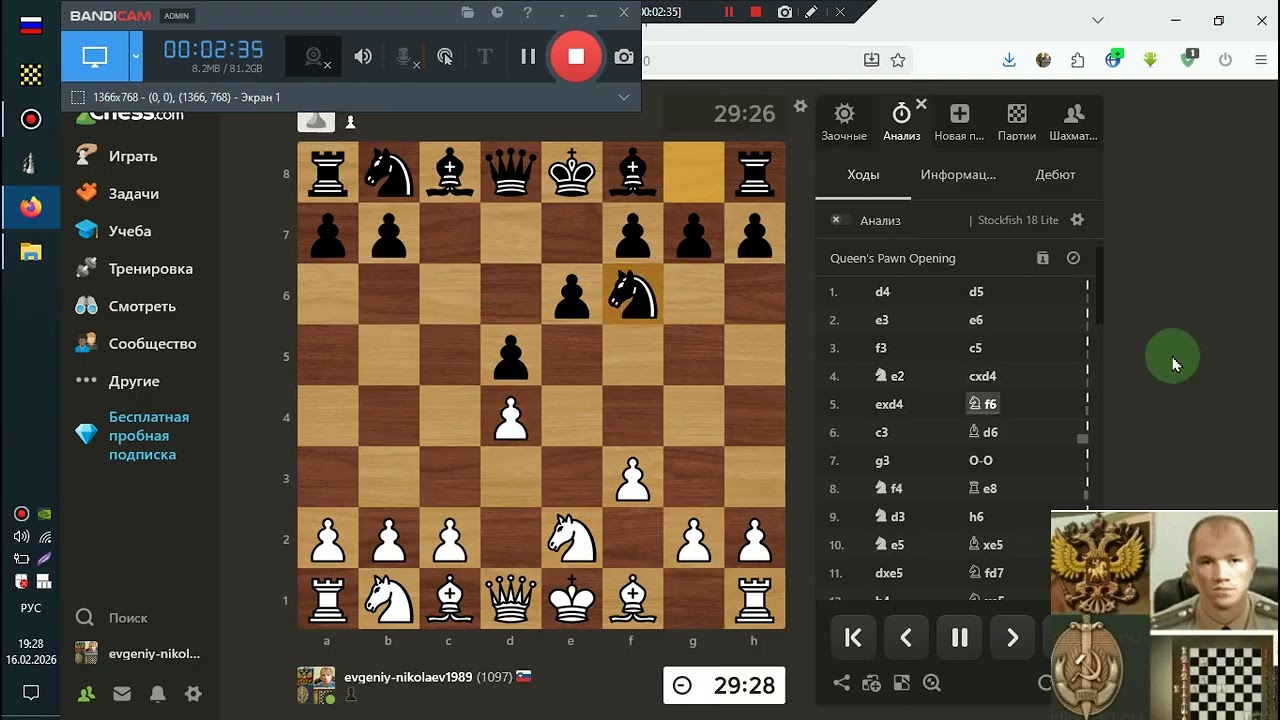This screenshot has width=1280, height=720.
Task: Toggle Bandicam text overlay T
Action: 485,57
